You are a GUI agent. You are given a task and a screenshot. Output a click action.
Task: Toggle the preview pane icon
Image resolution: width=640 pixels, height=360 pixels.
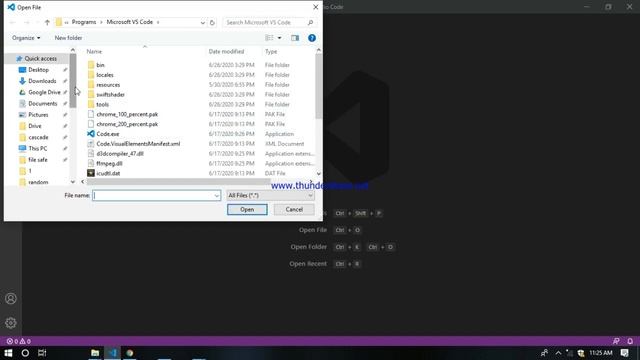pyautogui.click(x=295, y=38)
